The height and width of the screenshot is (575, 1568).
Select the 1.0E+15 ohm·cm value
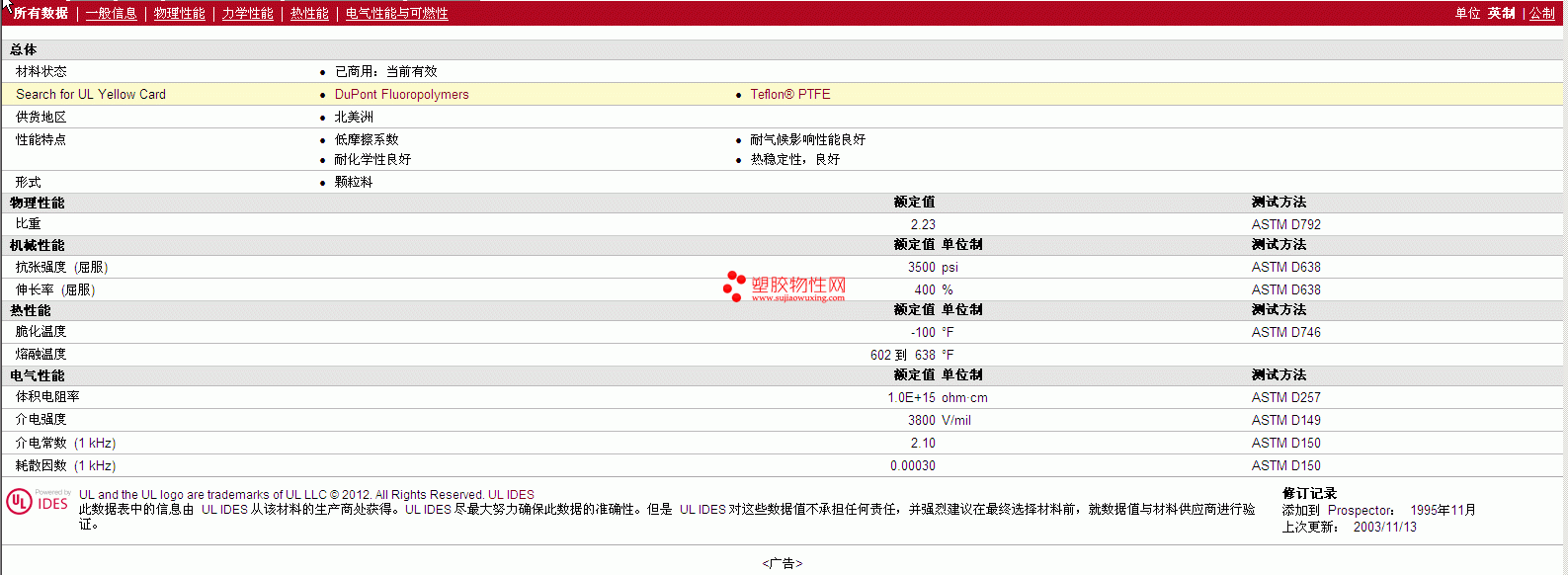click(938, 397)
